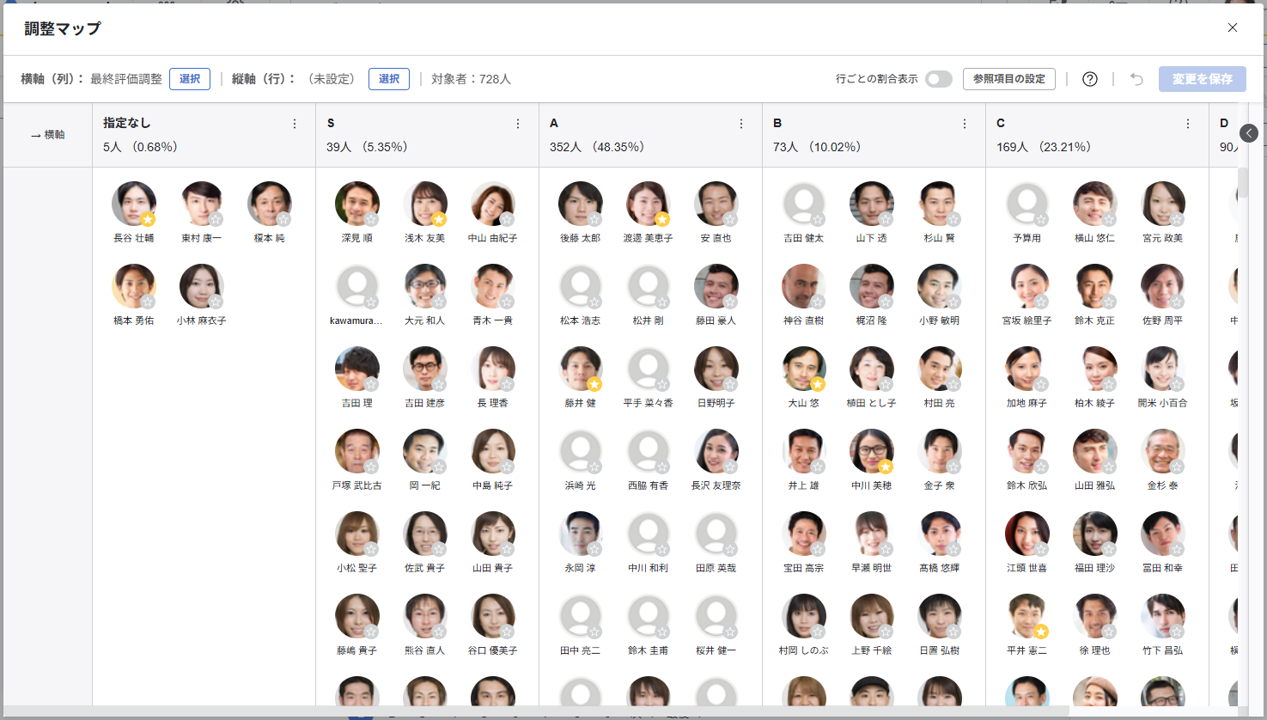
Task: Toggle star badge on 浅木 友美
Action: pyautogui.click(x=439, y=219)
